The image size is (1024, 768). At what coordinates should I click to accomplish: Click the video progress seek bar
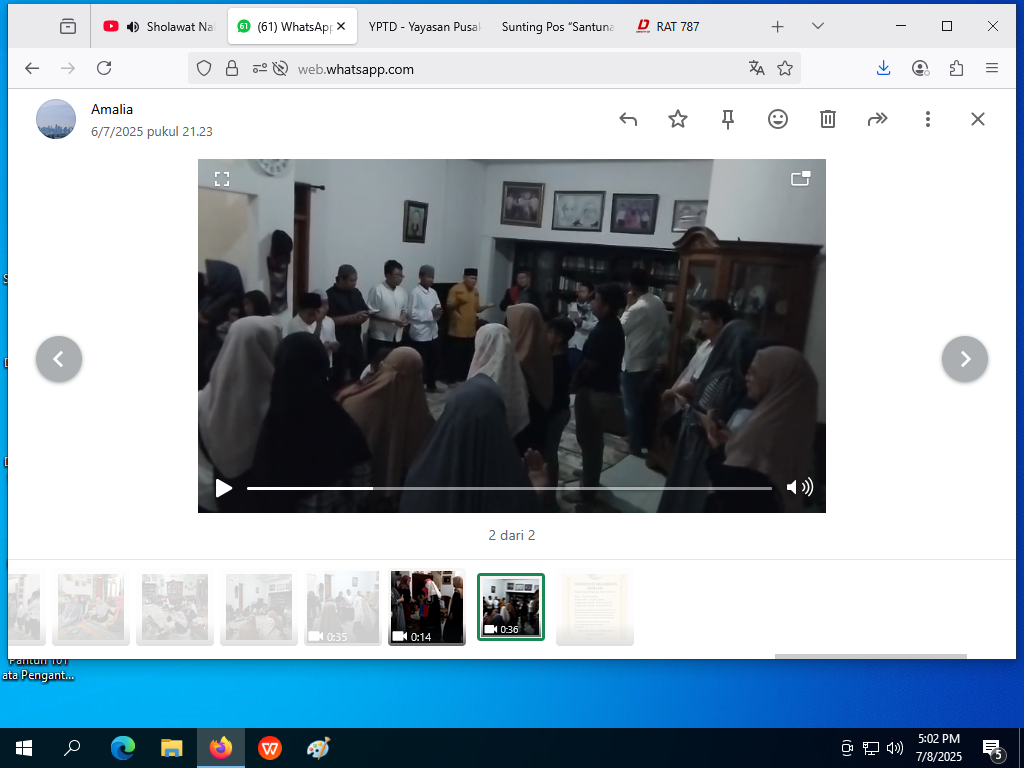[509, 488]
